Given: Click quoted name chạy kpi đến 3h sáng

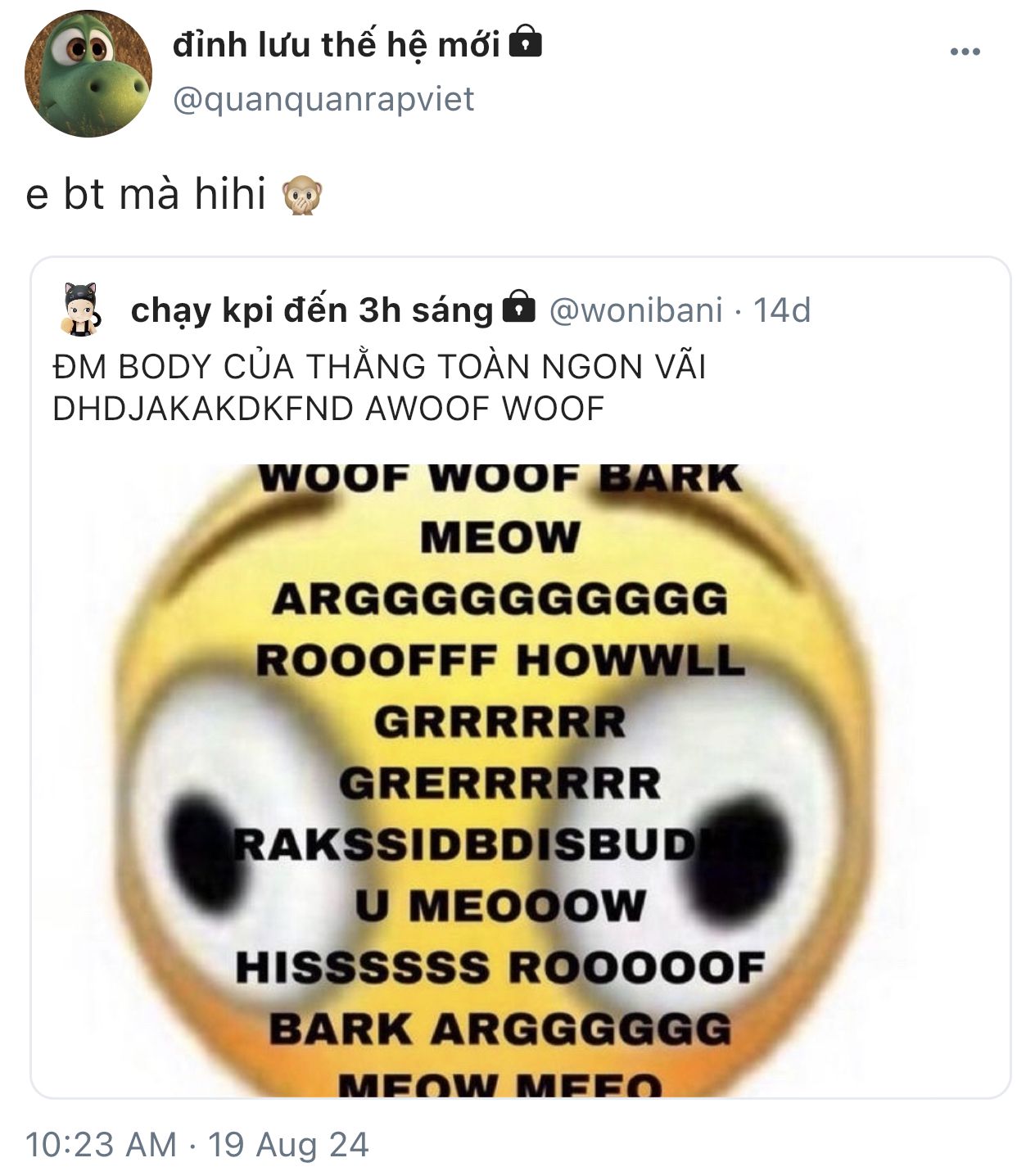Looking at the screenshot, I should (312, 310).
